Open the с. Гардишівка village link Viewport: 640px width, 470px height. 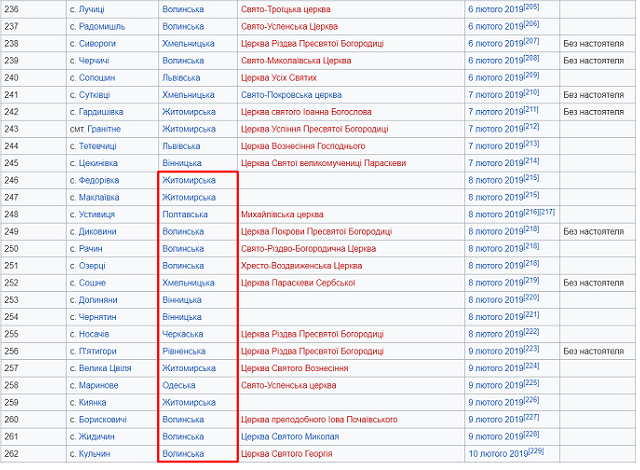[101, 112]
